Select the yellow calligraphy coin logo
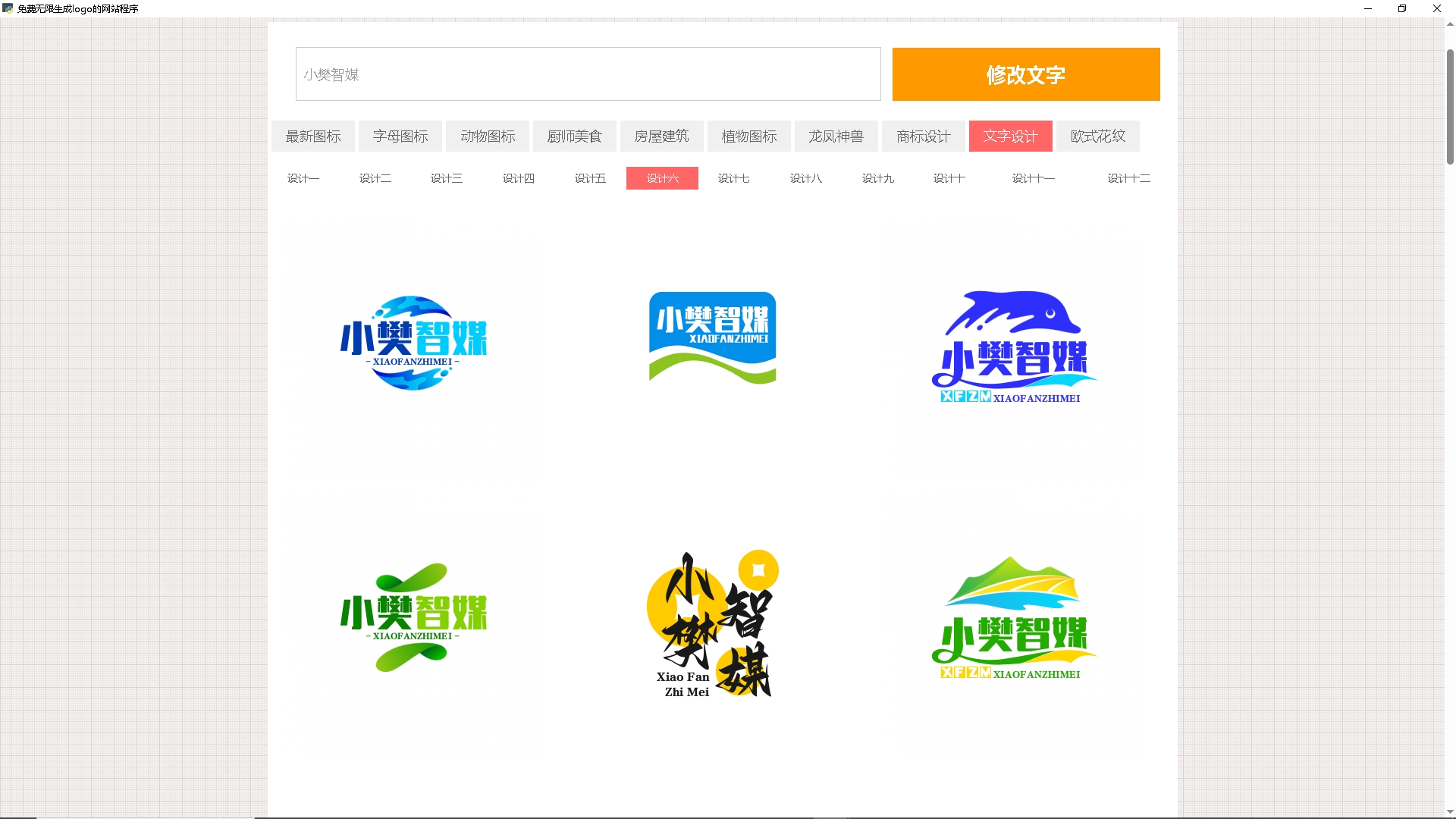The image size is (1456, 819). coord(712,623)
